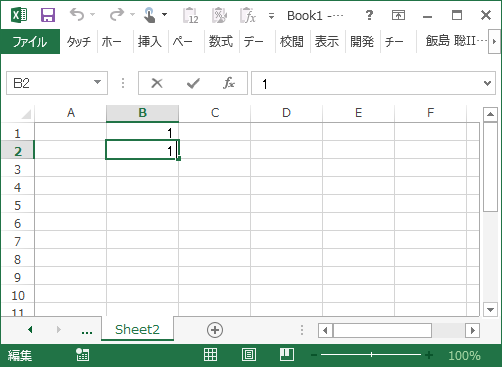Switch to the 開発 ribbon tab

[362, 42]
